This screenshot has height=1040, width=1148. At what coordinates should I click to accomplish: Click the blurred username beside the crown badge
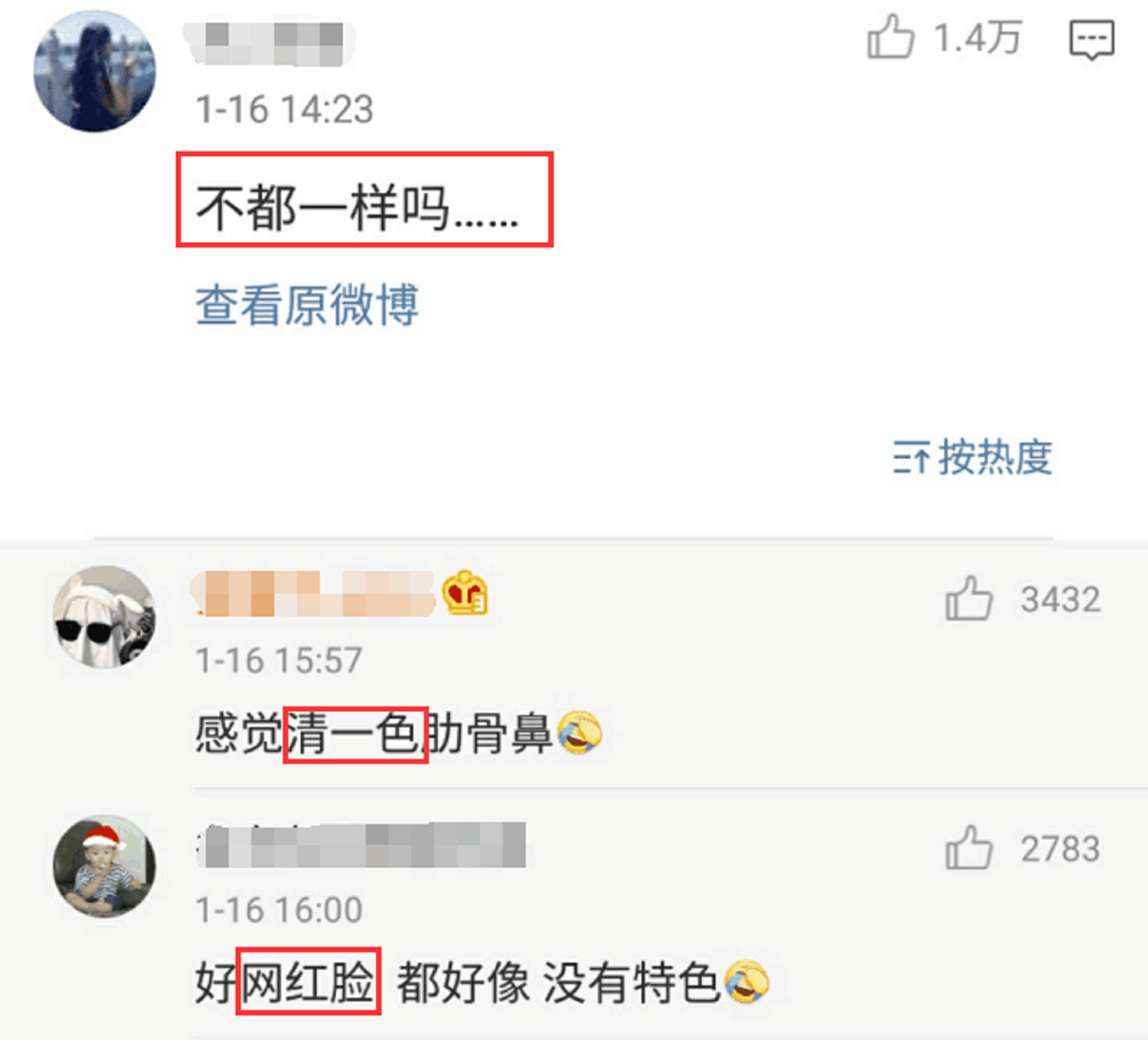pyautogui.click(x=314, y=594)
